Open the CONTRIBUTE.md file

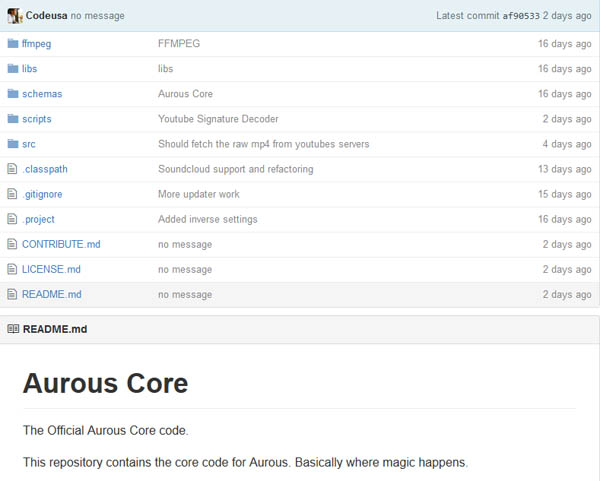click(x=61, y=244)
